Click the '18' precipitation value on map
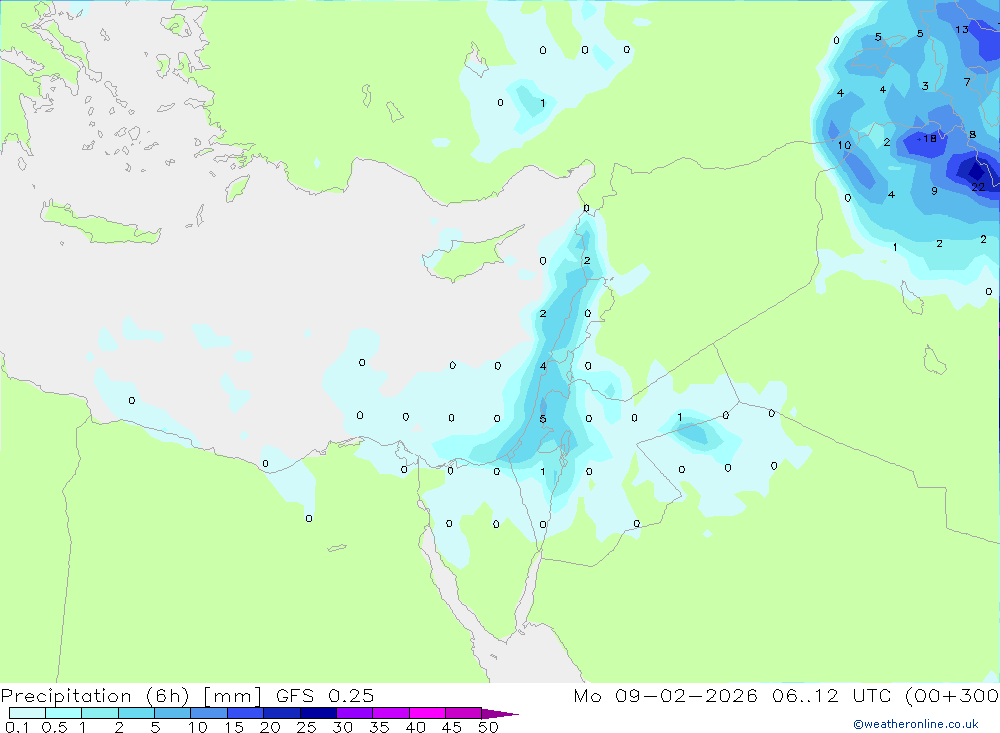1000x733 pixels. point(930,138)
